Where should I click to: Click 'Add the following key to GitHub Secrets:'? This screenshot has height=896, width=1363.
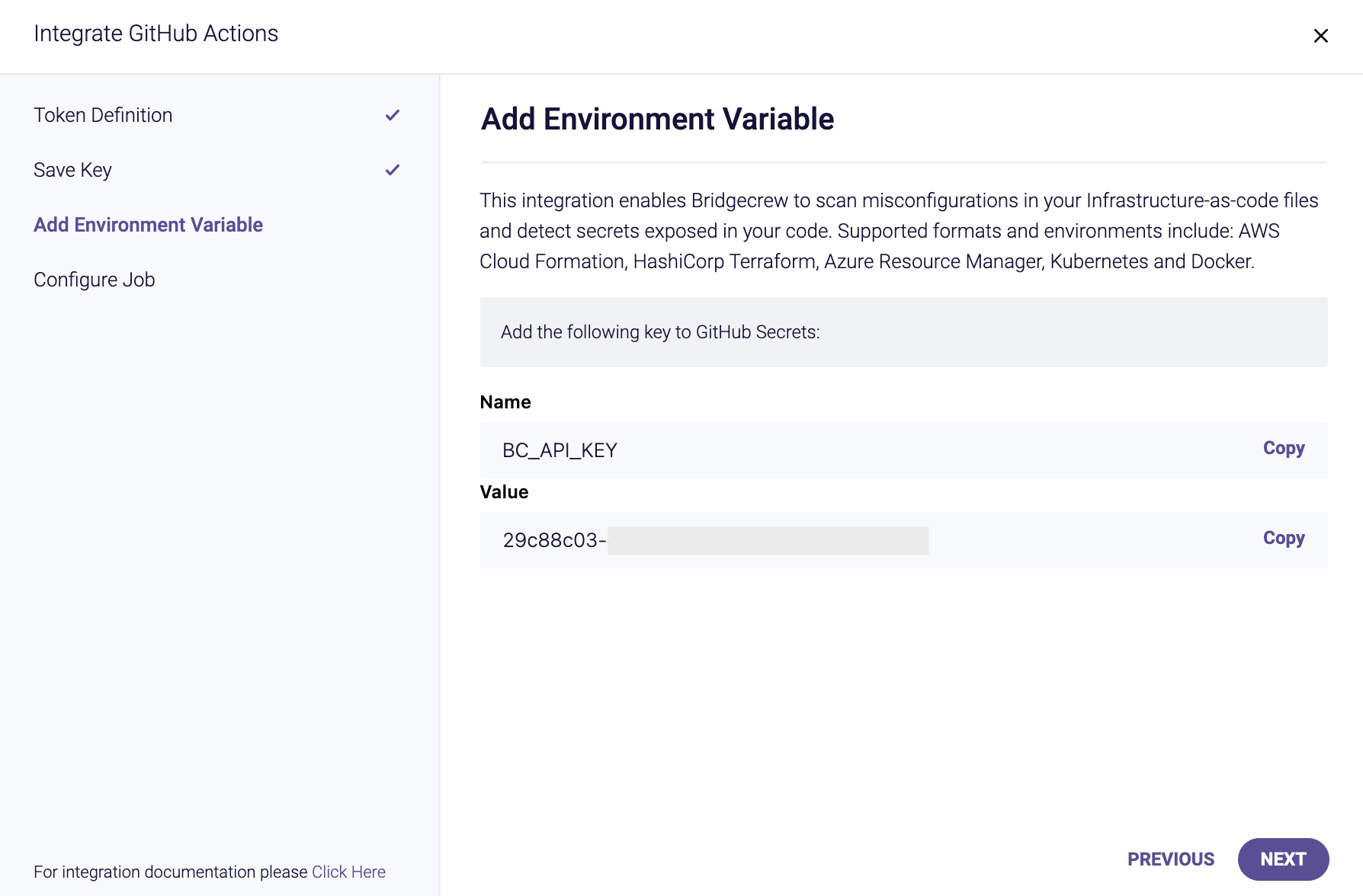point(660,332)
